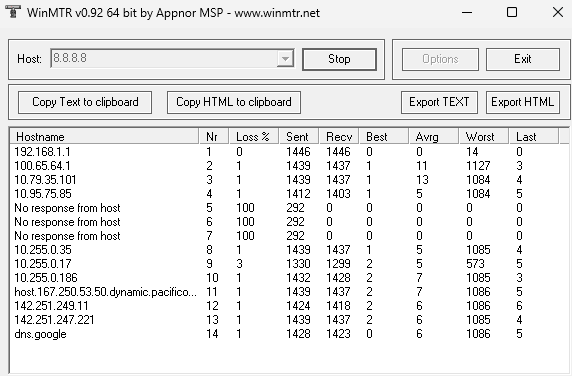The image size is (572, 376).
Task: Expand the Host dropdown arrow
Action: [x=285, y=58]
